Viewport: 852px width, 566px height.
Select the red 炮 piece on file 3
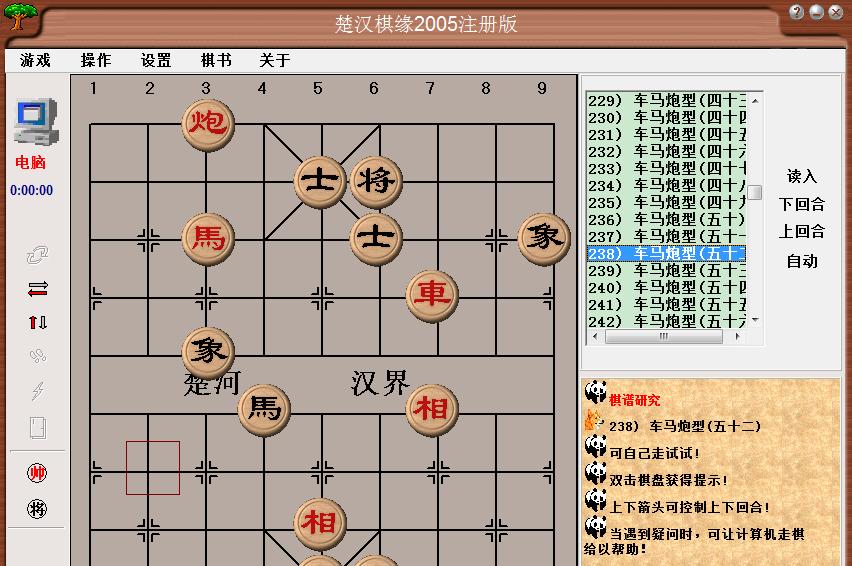point(208,124)
